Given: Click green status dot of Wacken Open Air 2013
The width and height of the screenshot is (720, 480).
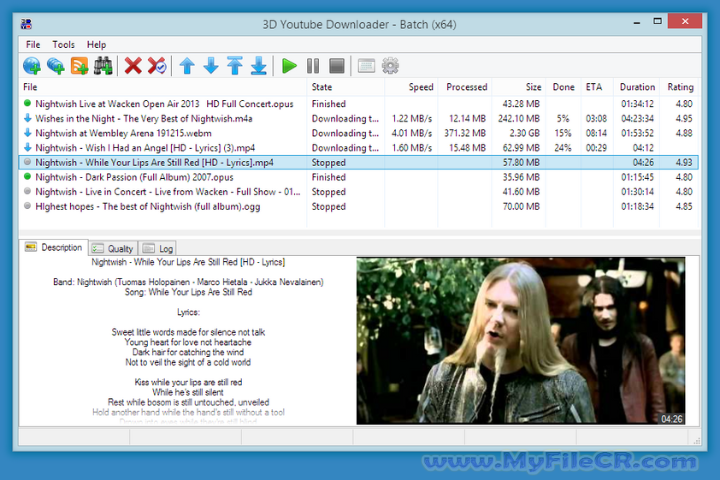Looking at the screenshot, I should [28, 103].
